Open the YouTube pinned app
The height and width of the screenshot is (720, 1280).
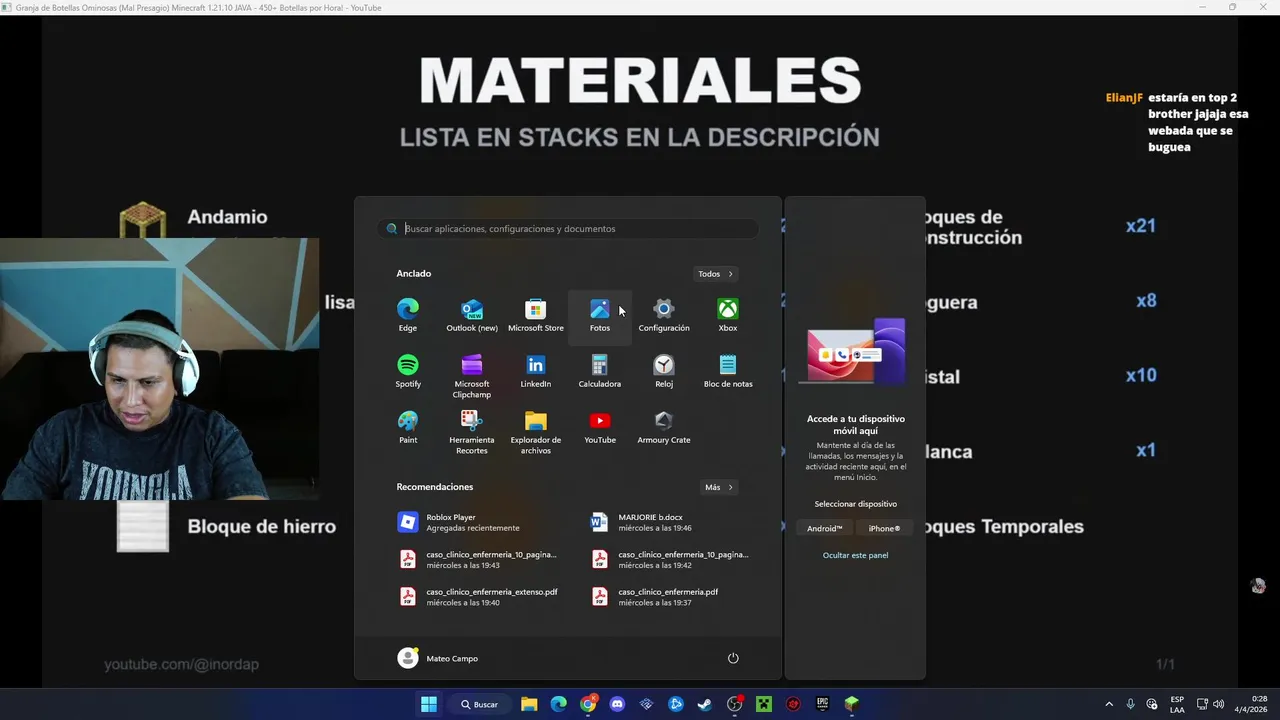600,427
